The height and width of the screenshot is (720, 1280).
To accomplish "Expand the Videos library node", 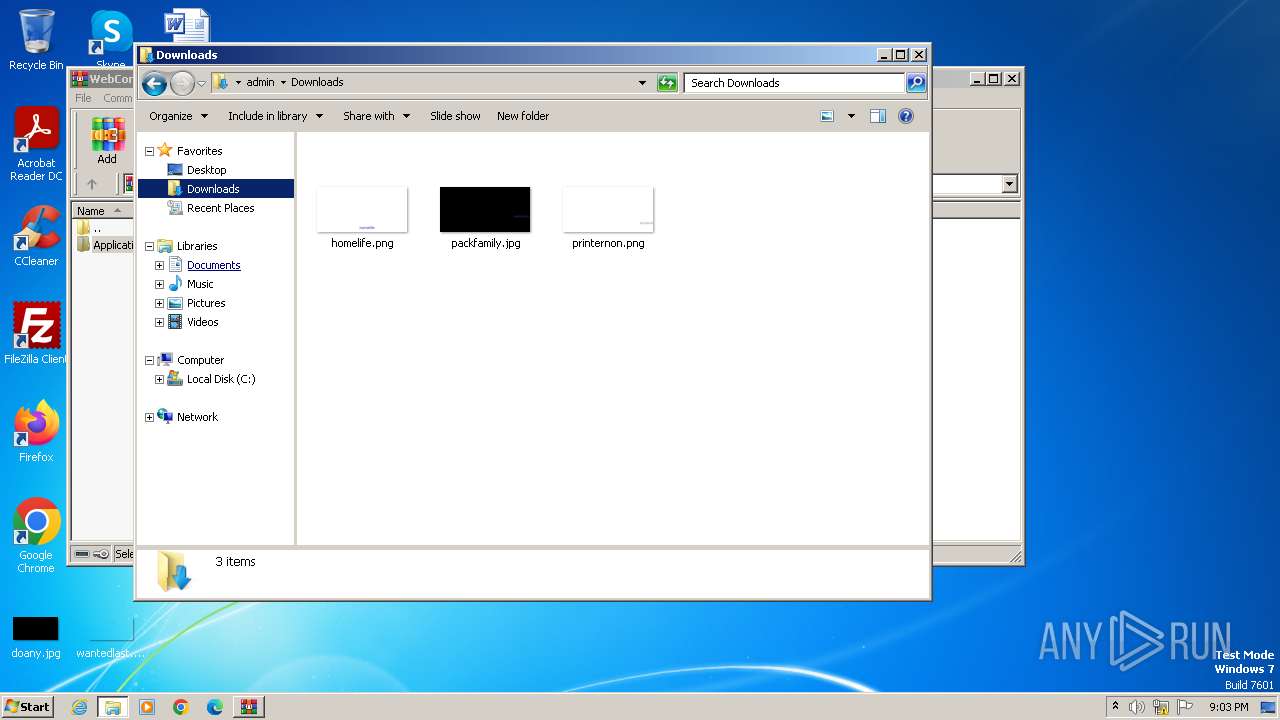I will 159,322.
